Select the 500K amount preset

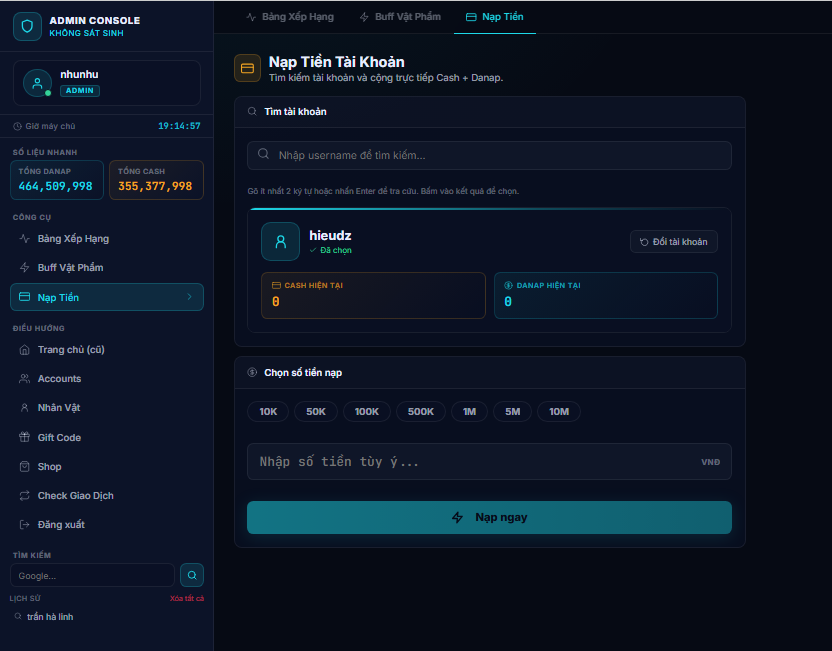tap(421, 412)
